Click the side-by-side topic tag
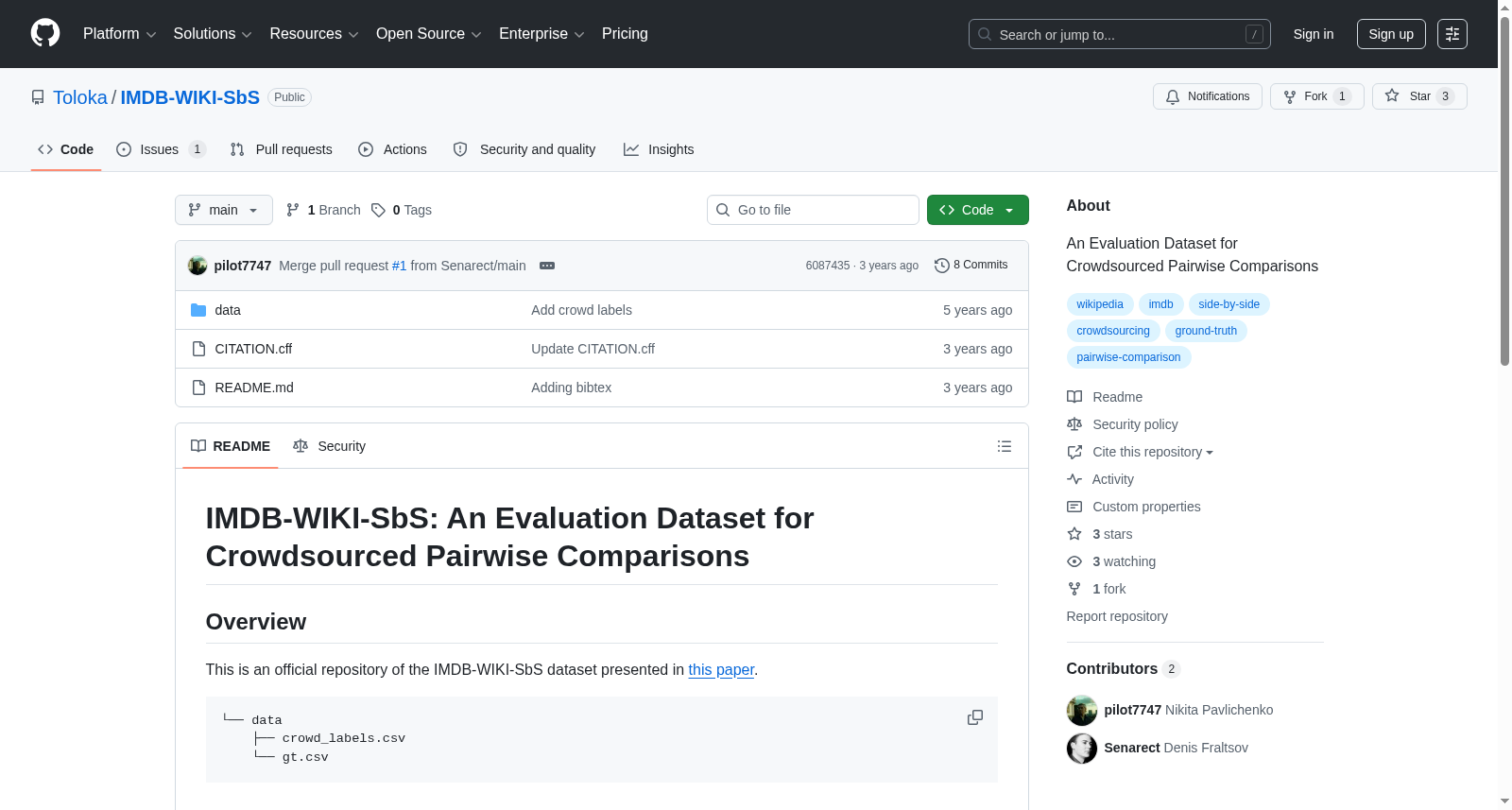 pyautogui.click(x=1229, y=304)
